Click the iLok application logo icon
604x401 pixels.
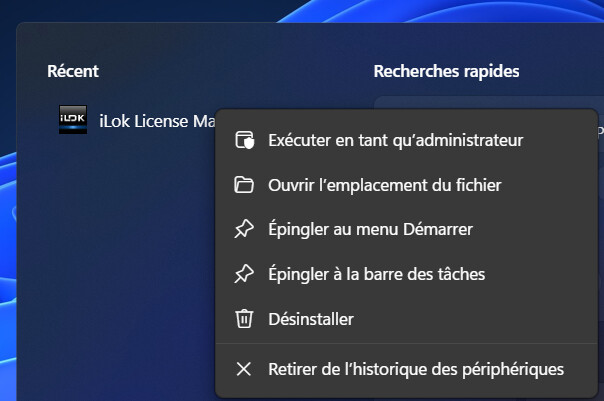click(x=73, y=121)
